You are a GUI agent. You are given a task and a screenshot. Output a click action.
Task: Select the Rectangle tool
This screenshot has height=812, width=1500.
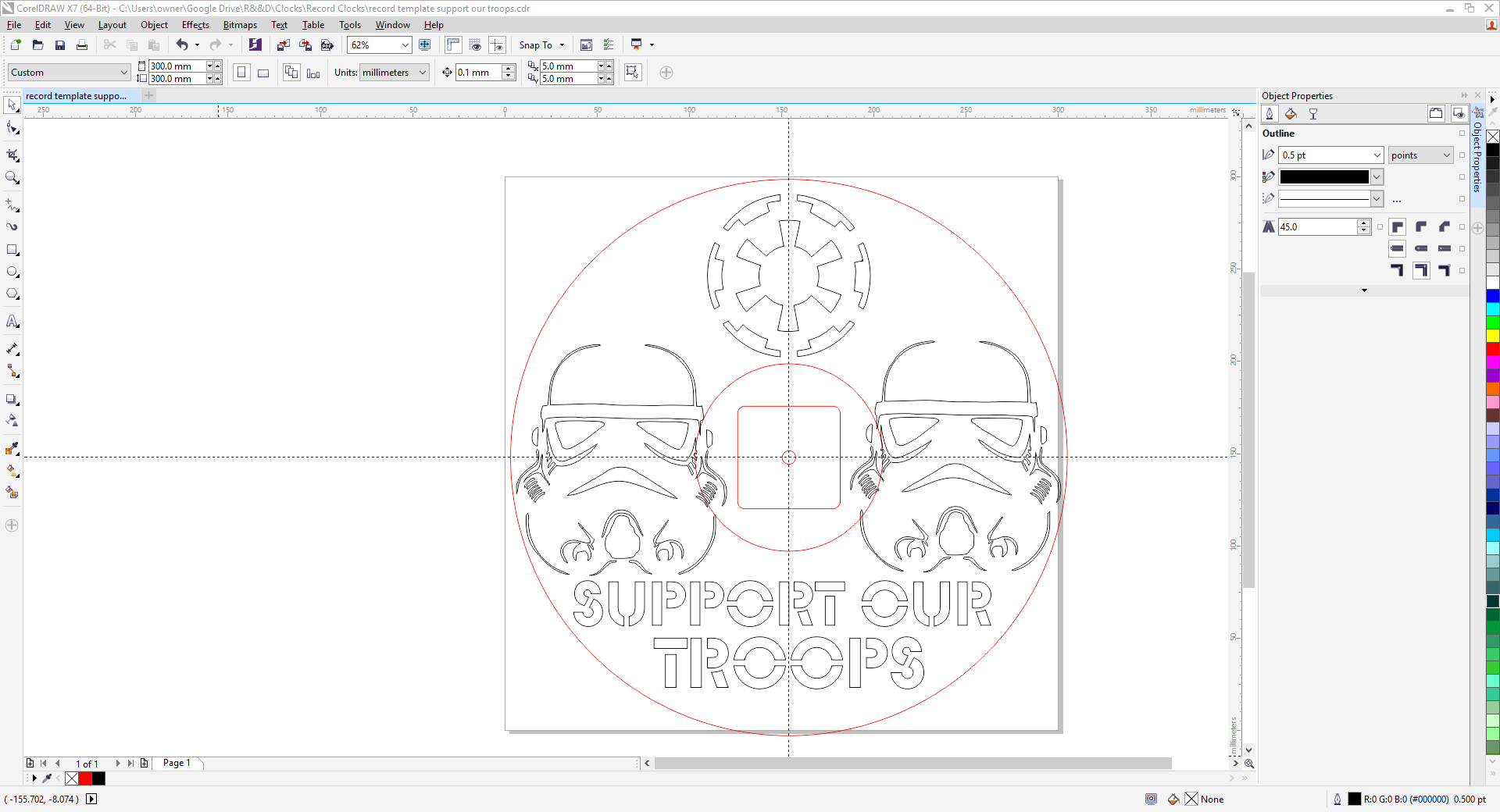[x=12, y=250]
